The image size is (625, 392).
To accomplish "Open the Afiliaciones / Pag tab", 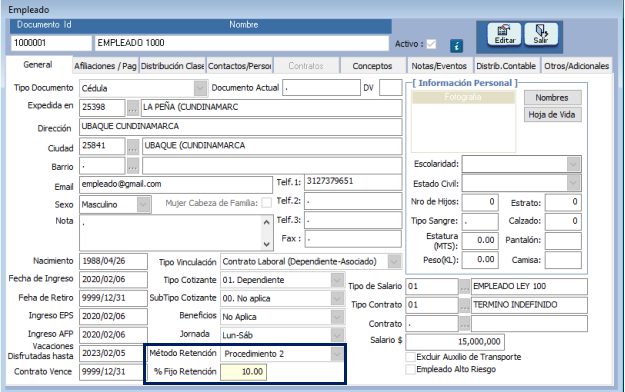I will click(105, 66).
